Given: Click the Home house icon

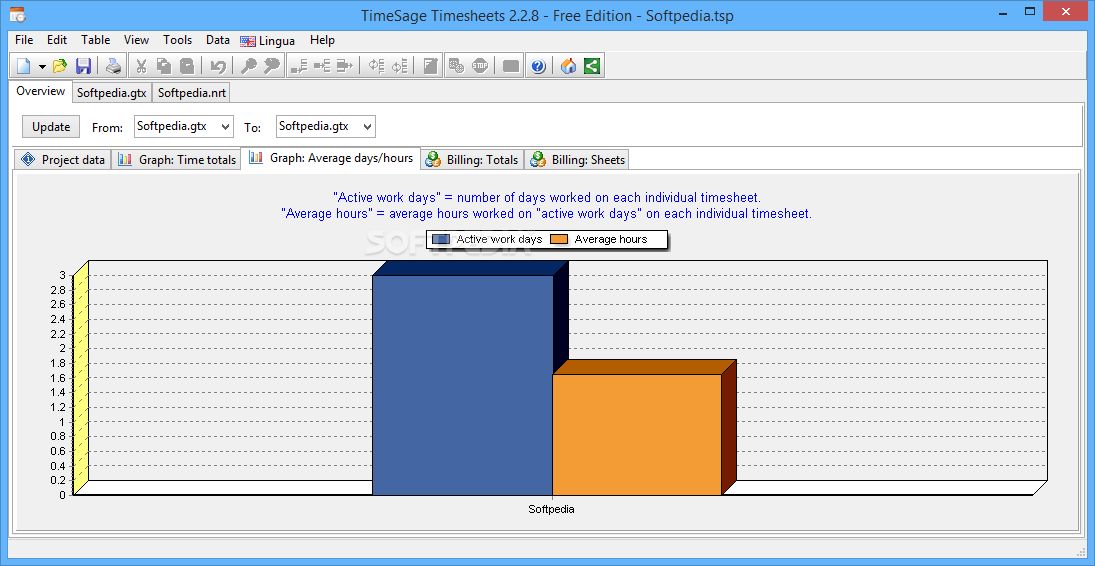Looking at the screenshot, I should 568,66.
